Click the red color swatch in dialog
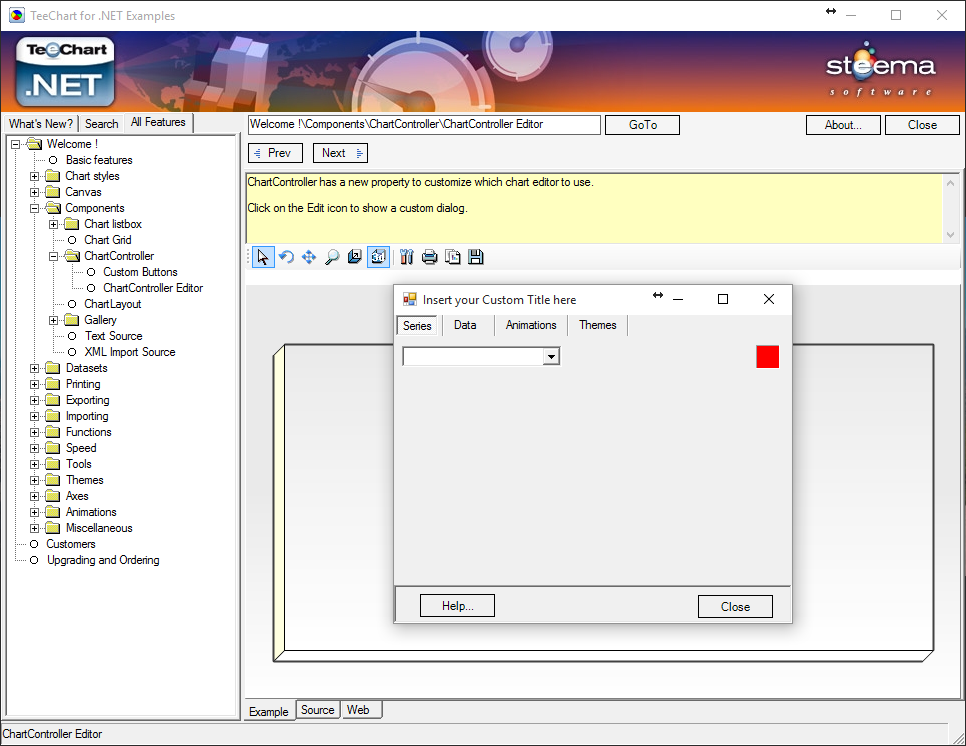The height and width of the screenshot is (746, 966). (x=768, y=357)
